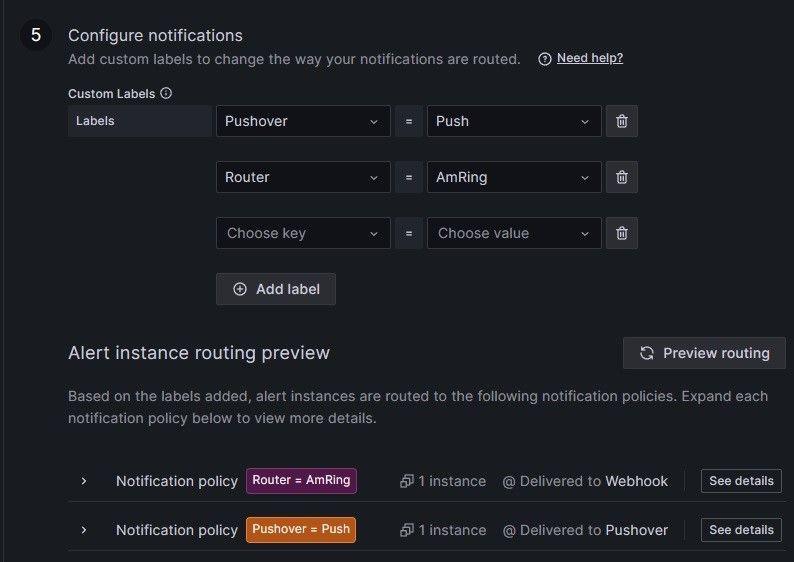
Task: Delete the Router = AmRing label row
Action: coord(621,177)
